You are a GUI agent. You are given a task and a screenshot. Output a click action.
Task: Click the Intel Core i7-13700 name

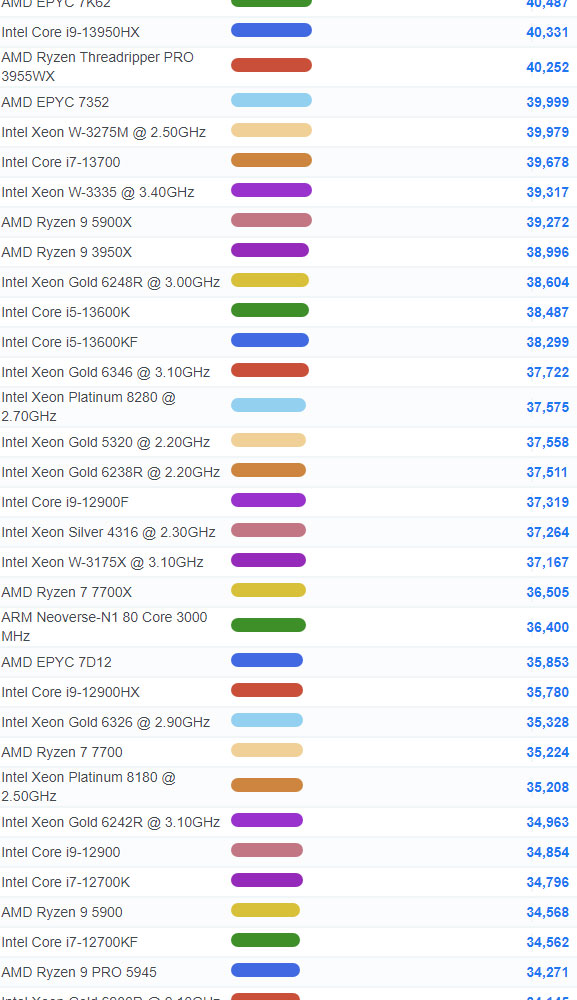coord(61,162)
